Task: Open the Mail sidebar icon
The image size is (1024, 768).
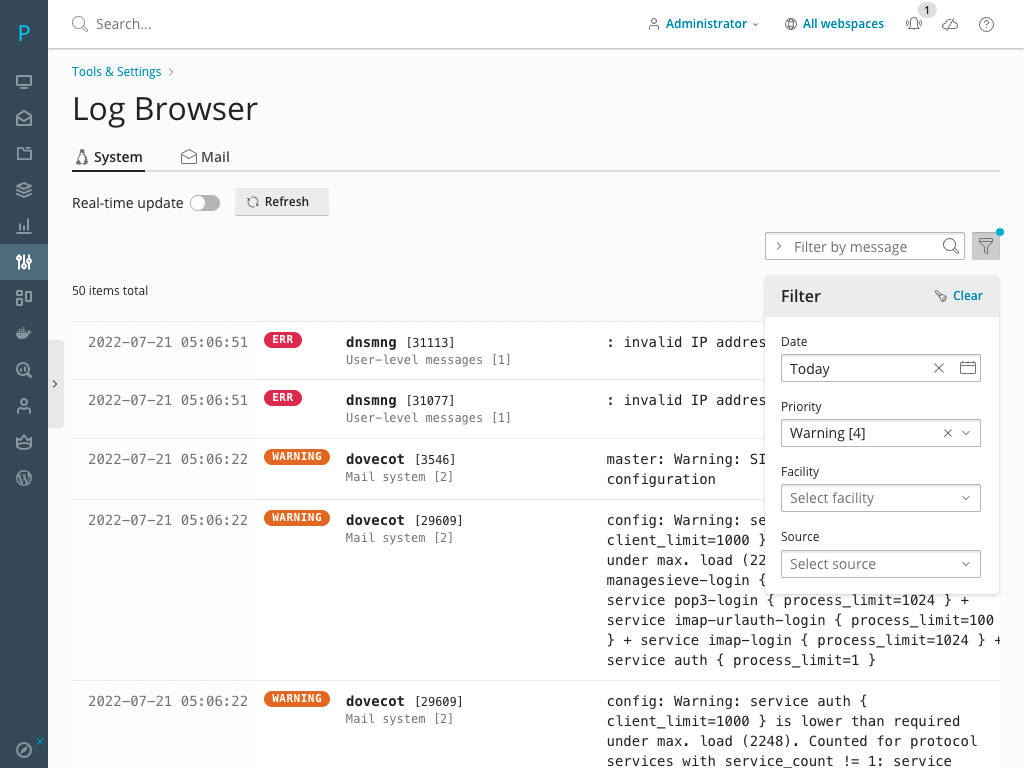Action: [x=24, y=118]
